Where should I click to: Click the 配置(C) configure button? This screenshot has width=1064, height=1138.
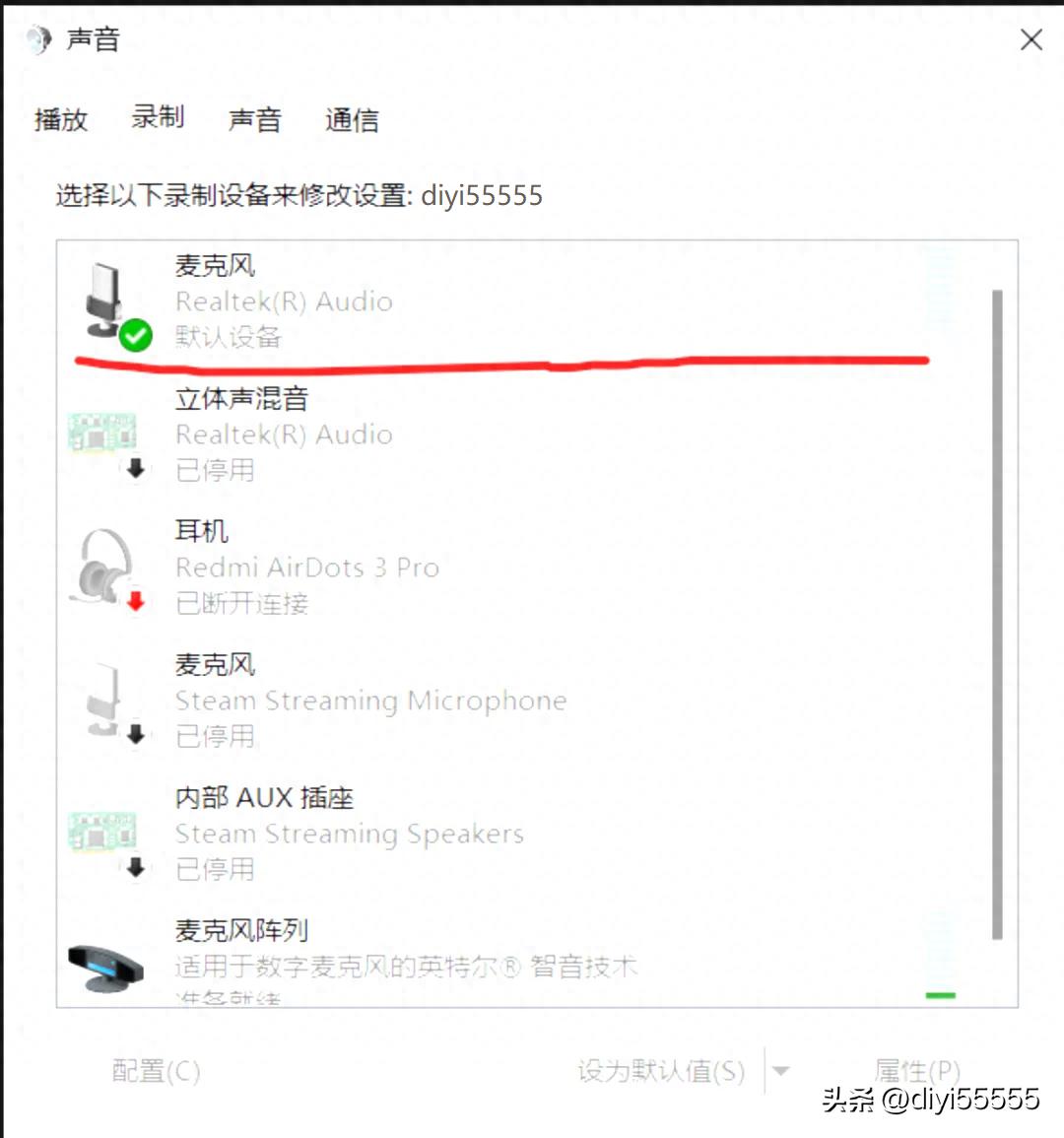(x=156, y=1070)
